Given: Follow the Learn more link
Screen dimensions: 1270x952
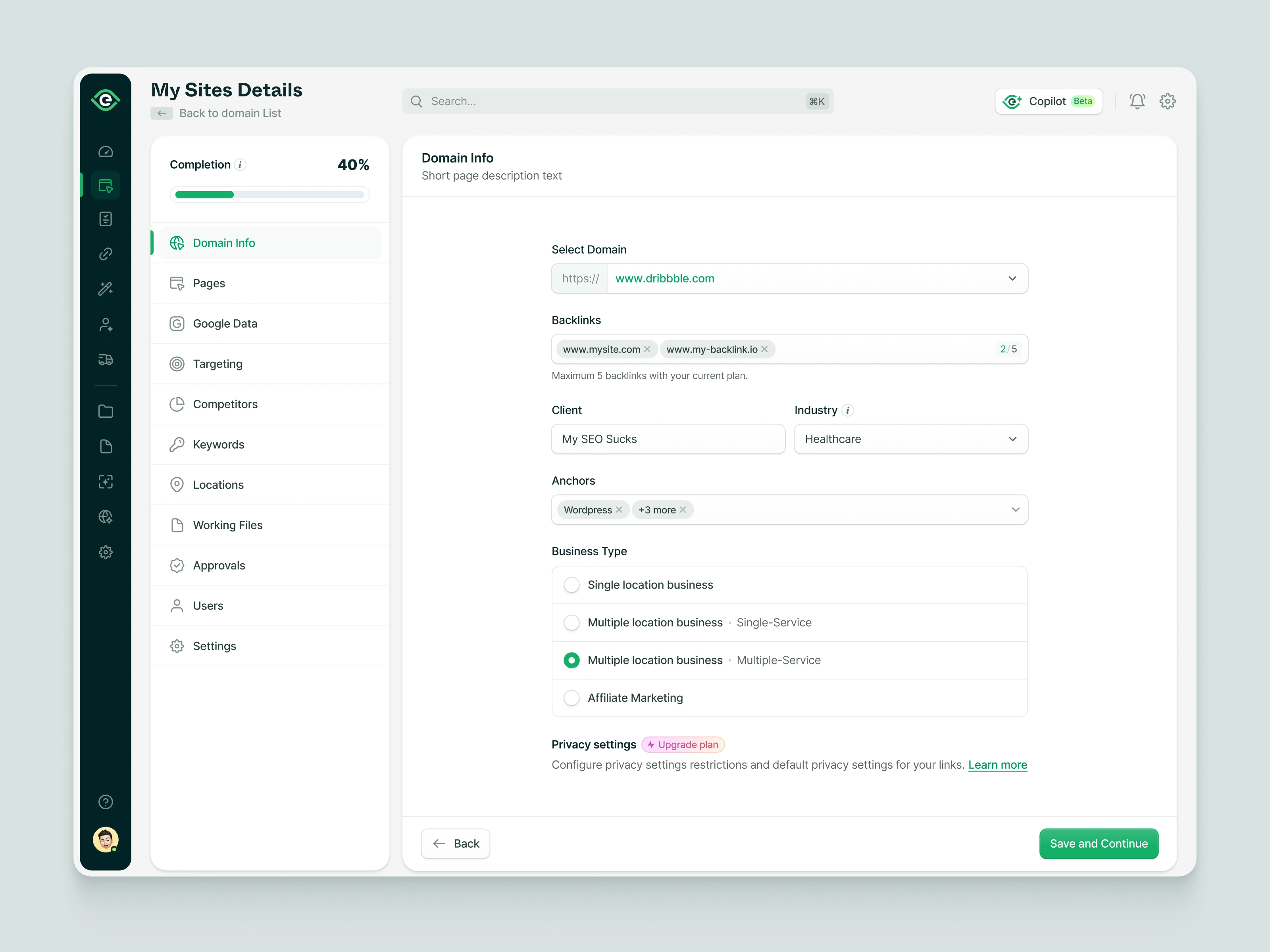Looking at the screenshot, I should coord(997,765).
